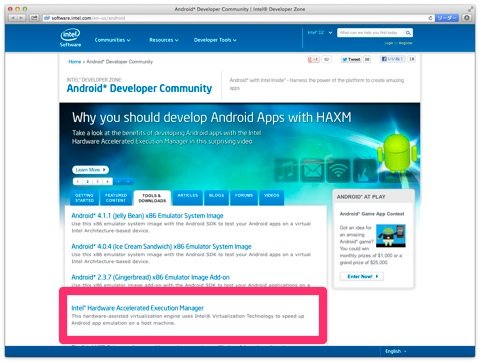480x362 pixels.
Task: Switch to the Getting Started tab
Action: [x=84, y=198]
